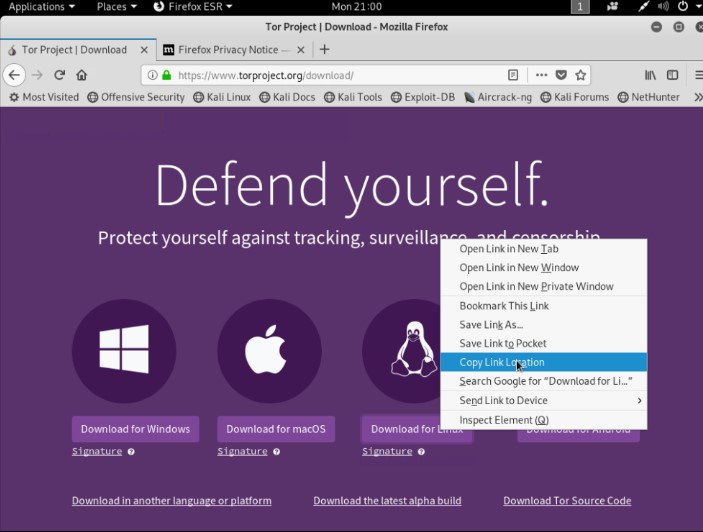Expand the Places menu
The height and width of the screenshot is (532, 703).
coord(117,7)
